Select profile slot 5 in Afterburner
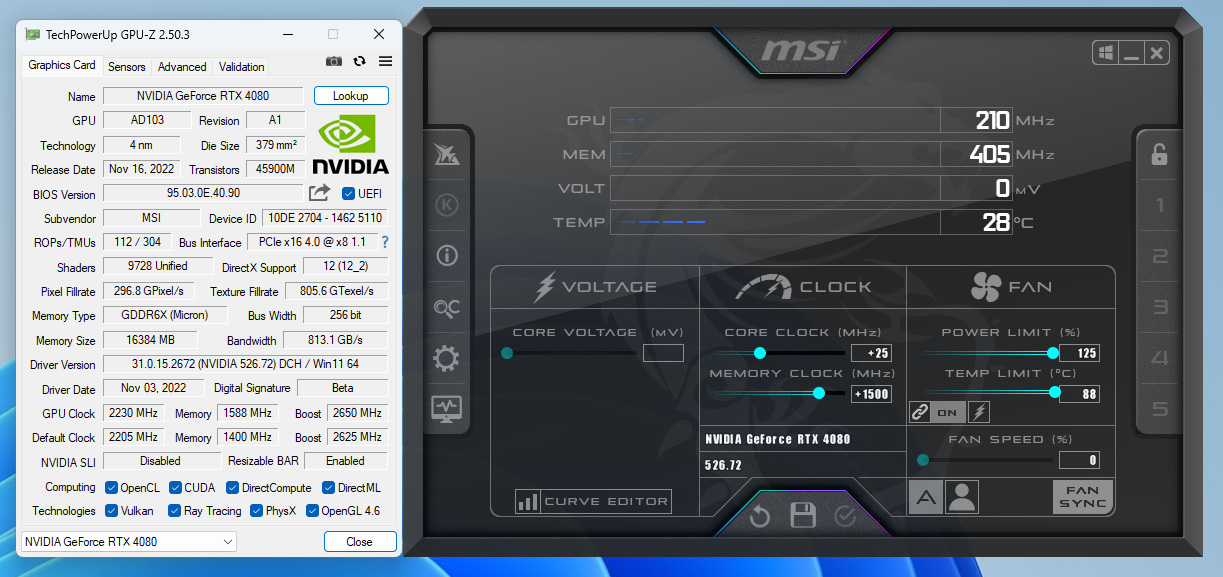The height and width of the screenshot is (577, 1223). click(x=1160, y=409)
